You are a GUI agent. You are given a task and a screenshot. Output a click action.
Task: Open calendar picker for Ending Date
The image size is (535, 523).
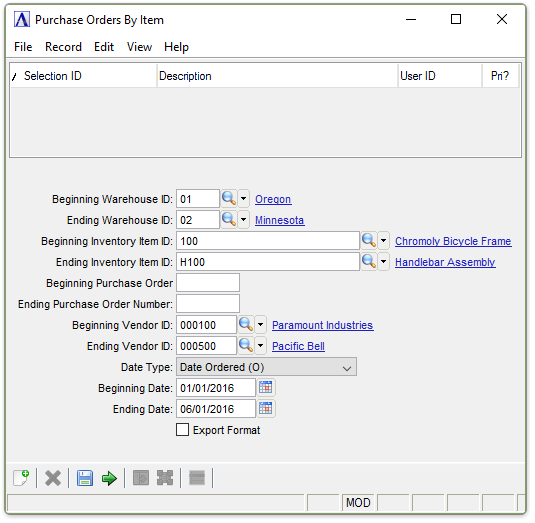tap(265, 408)
